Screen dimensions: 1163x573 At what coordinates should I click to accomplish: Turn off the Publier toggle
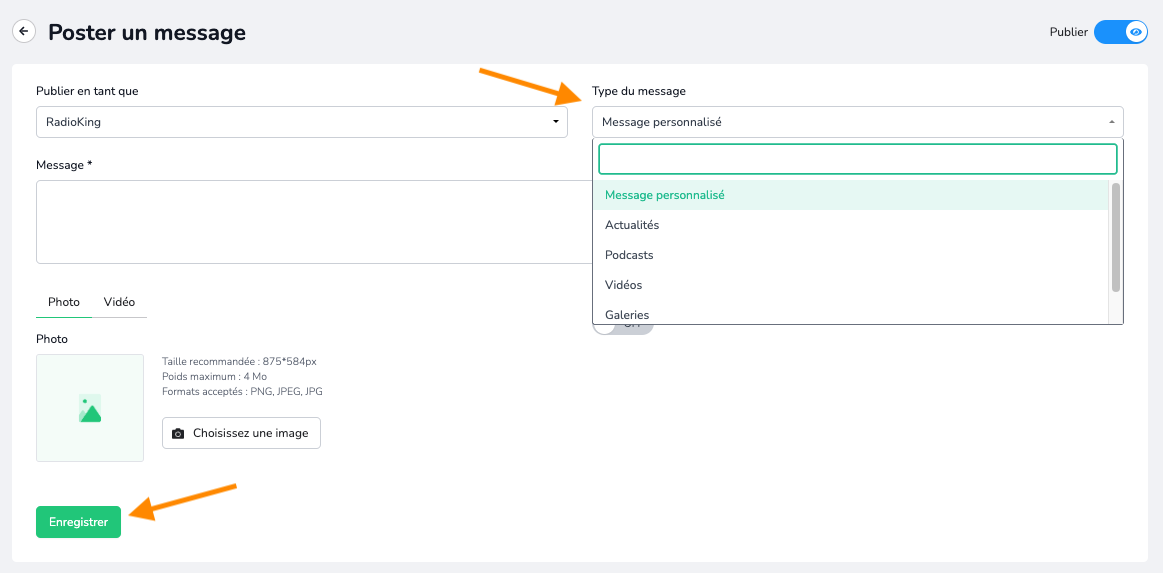(x=1121, y=32)
